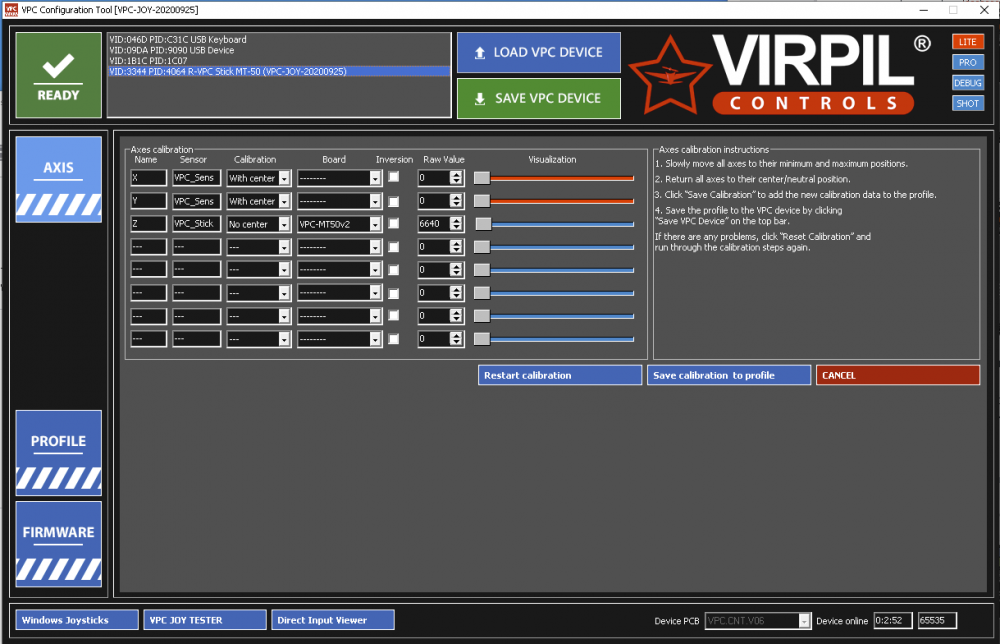Click the Virpil Controls star logo

click(669, 75)
